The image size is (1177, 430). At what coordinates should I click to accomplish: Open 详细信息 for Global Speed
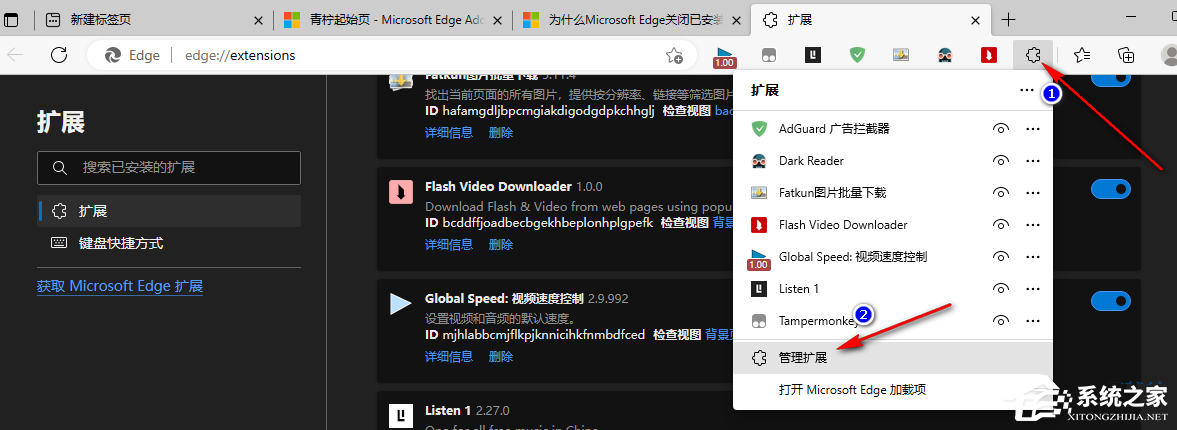point(449,356)
